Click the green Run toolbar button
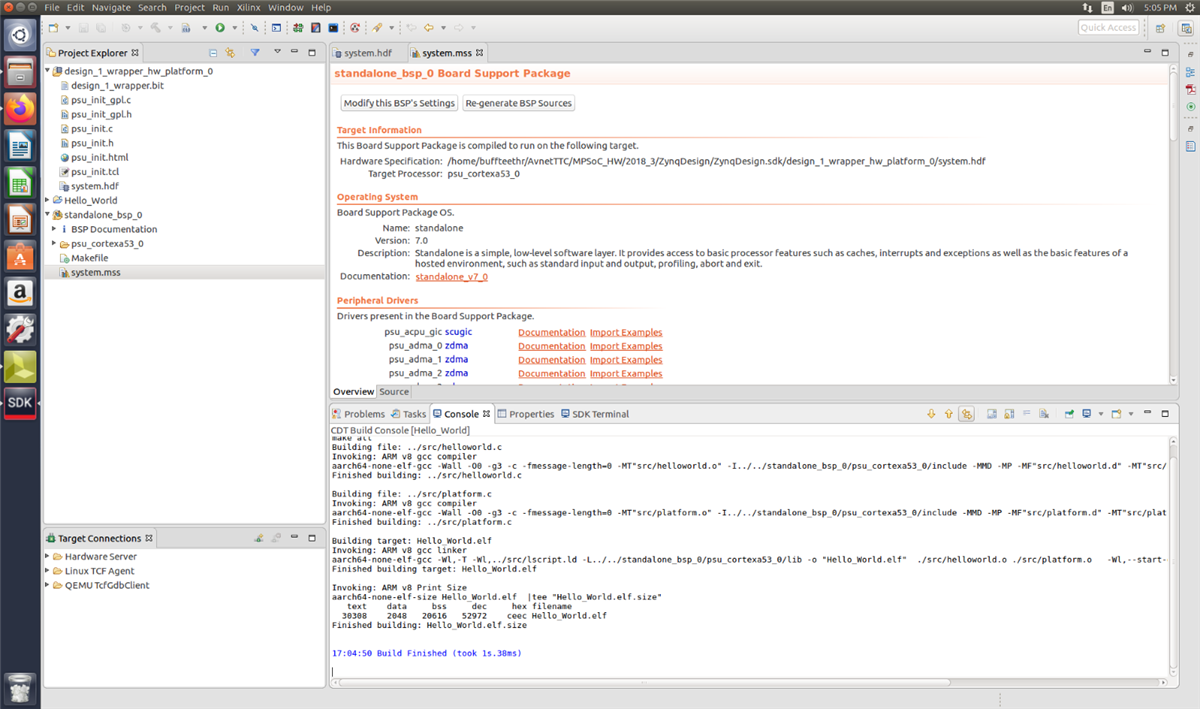1200x709 pixels. tap(219, 28)
